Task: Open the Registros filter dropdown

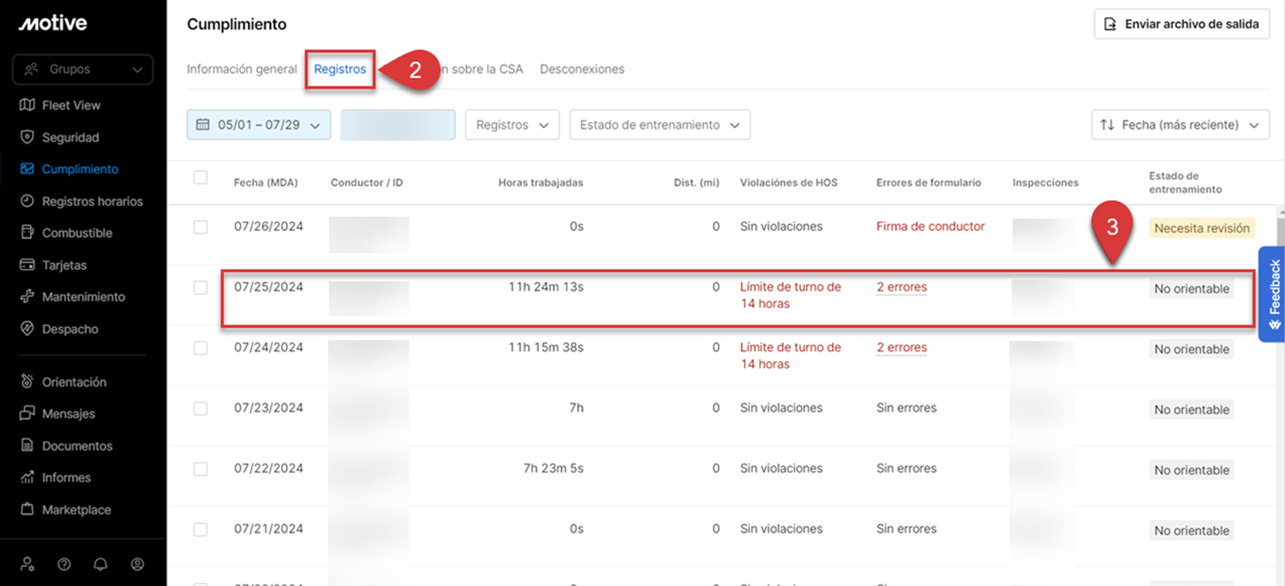Action: (x=512, y=125)
